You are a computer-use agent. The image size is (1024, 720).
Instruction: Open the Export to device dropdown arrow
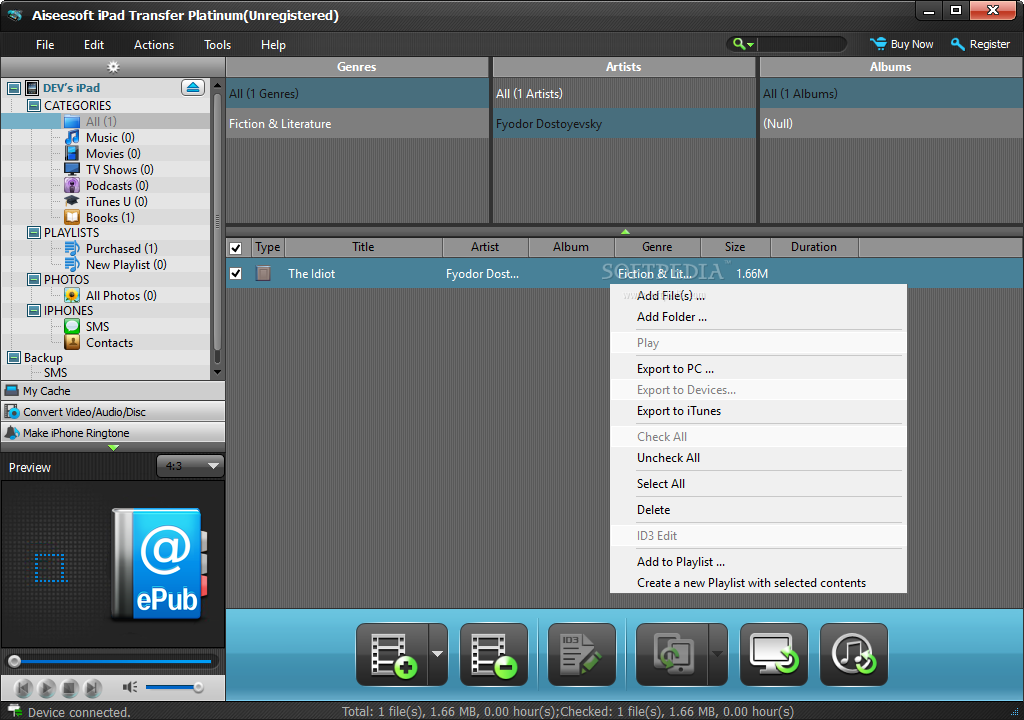[718, 655]
